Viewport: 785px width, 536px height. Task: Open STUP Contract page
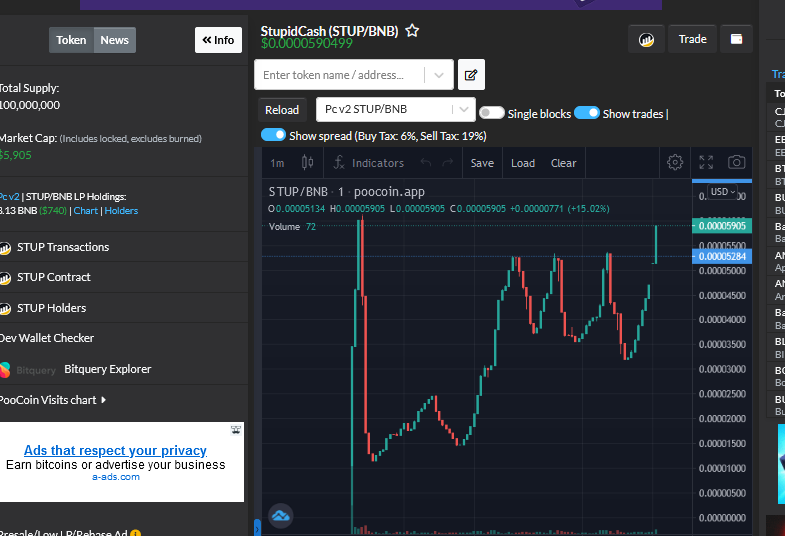tap(54, 277)
